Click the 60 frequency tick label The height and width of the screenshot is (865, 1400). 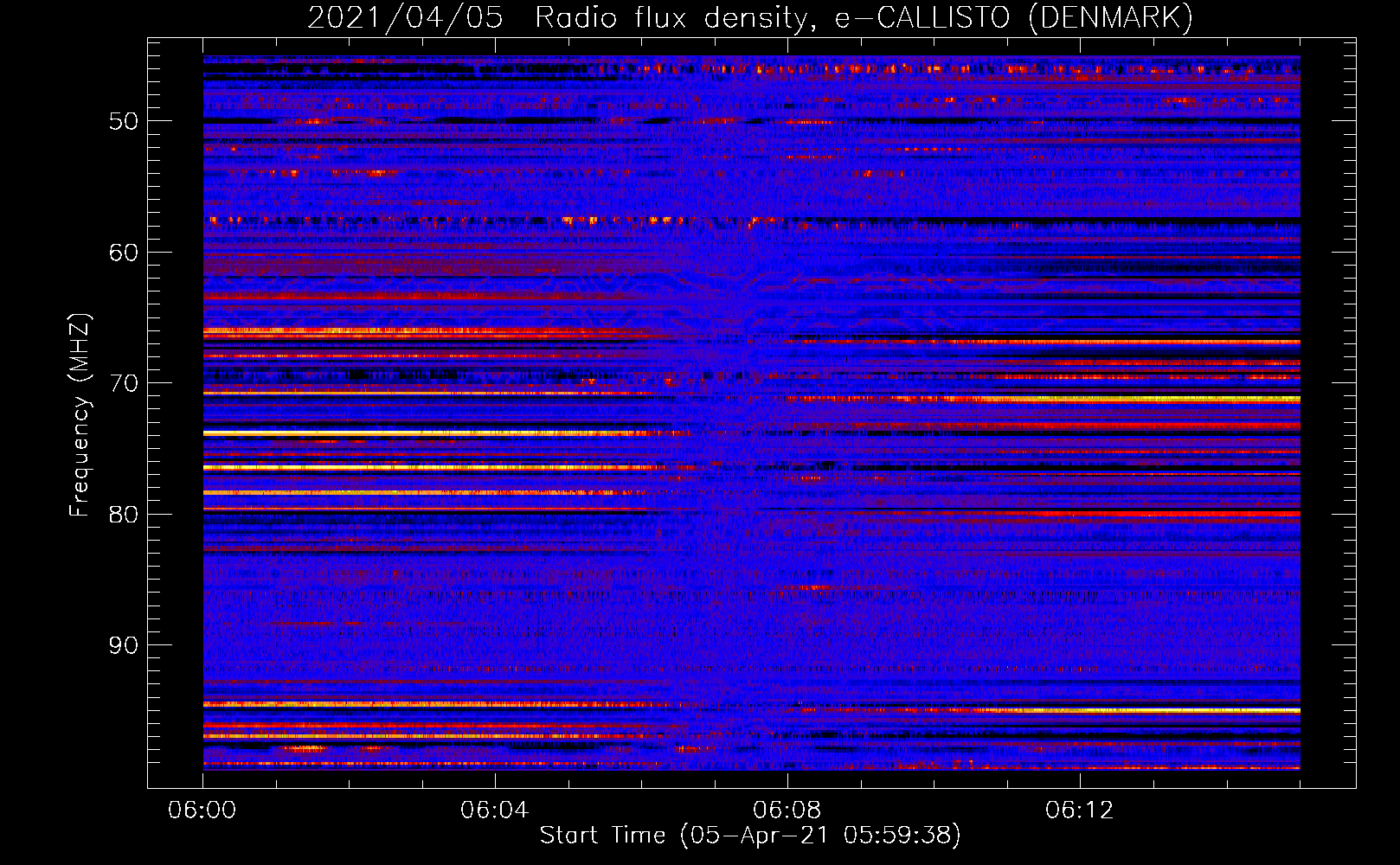123,253
